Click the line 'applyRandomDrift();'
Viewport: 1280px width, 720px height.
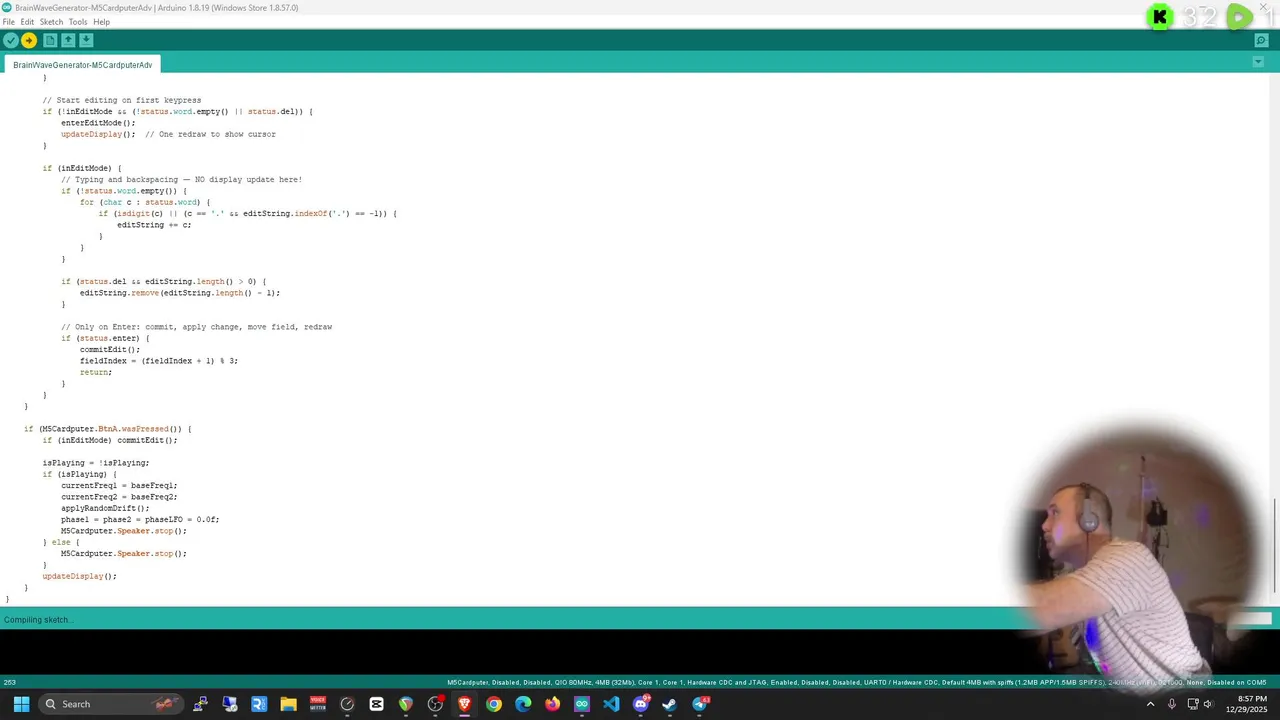105,508
